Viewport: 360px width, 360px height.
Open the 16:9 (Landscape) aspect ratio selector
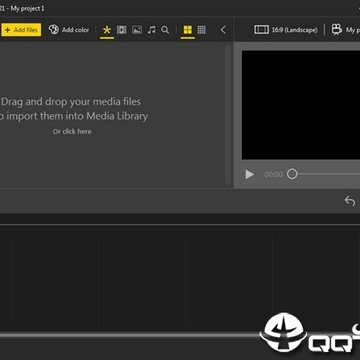[x=286, y=30]
